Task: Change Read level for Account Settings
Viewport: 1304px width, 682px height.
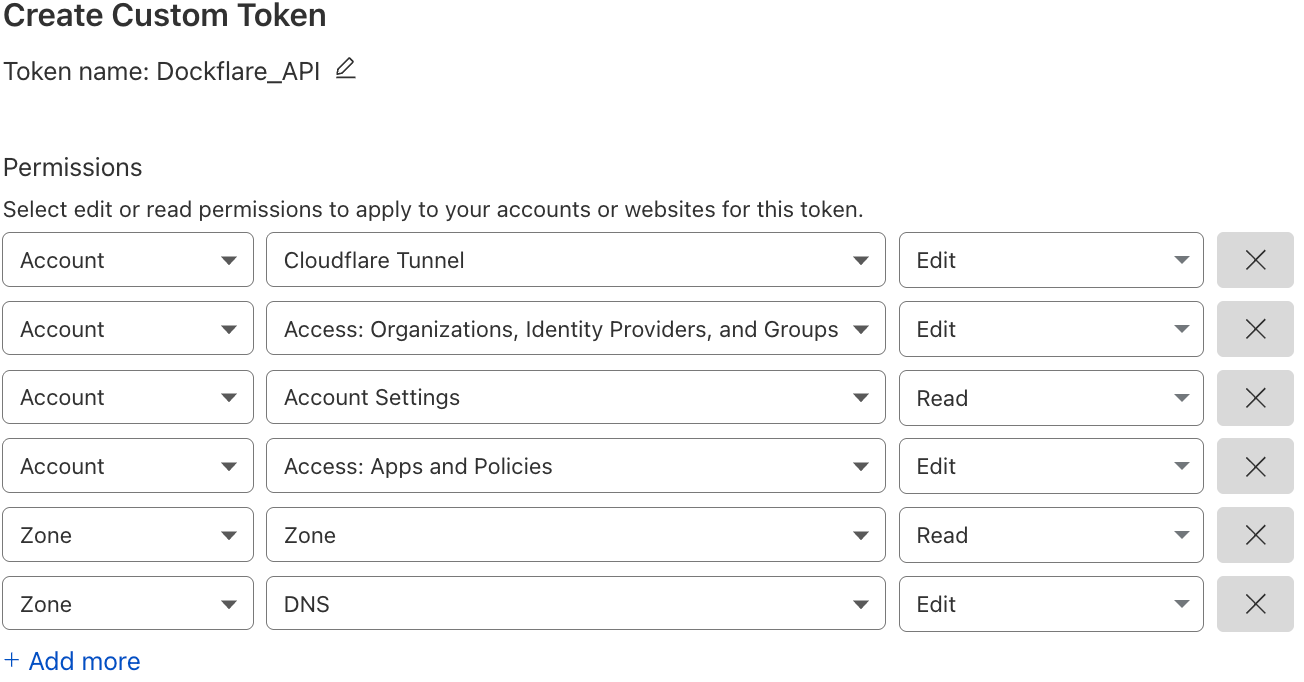Action: click(x=1050, y=398)
